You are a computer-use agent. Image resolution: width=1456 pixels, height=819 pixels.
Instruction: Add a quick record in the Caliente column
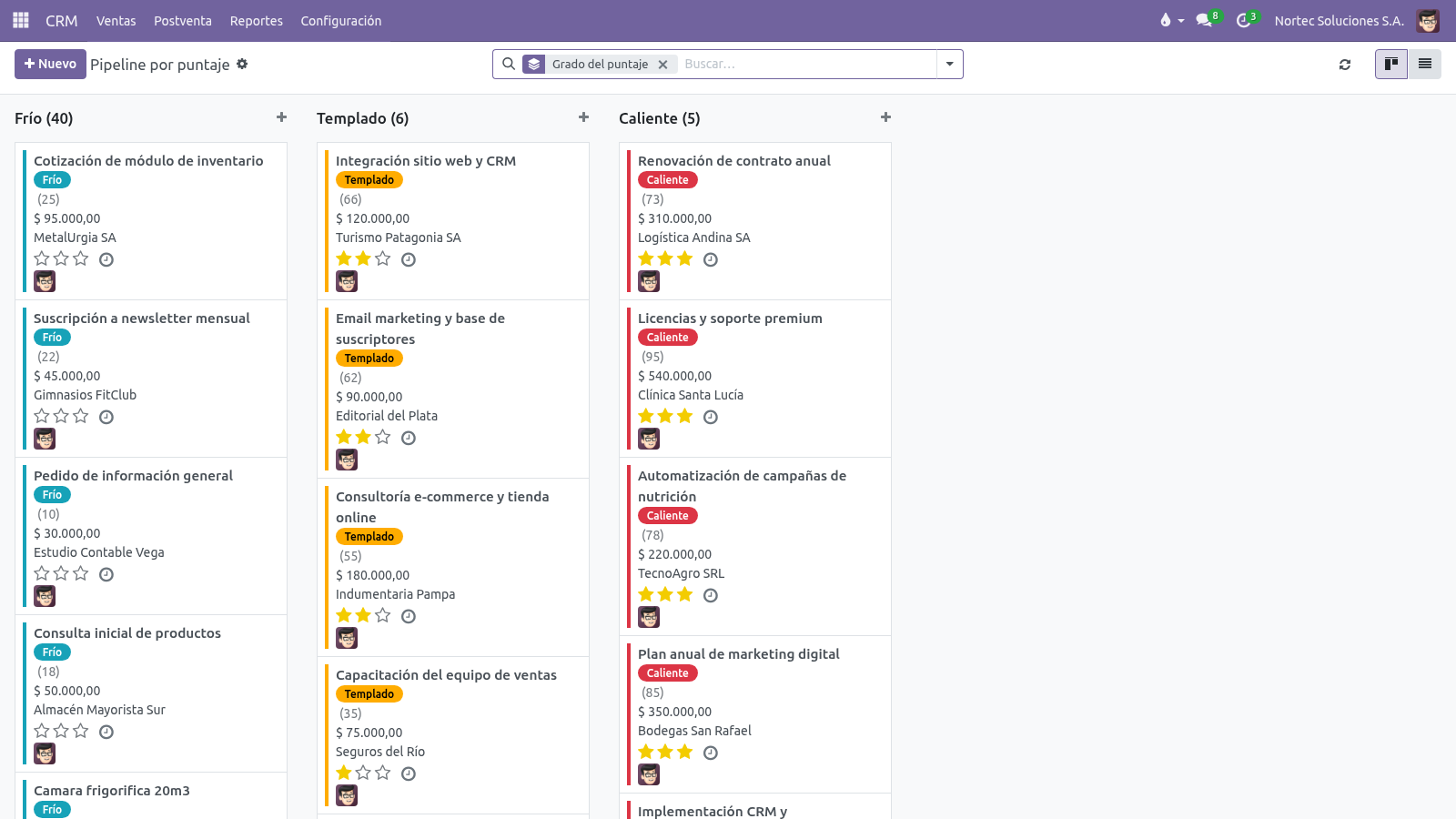[885, 117]
